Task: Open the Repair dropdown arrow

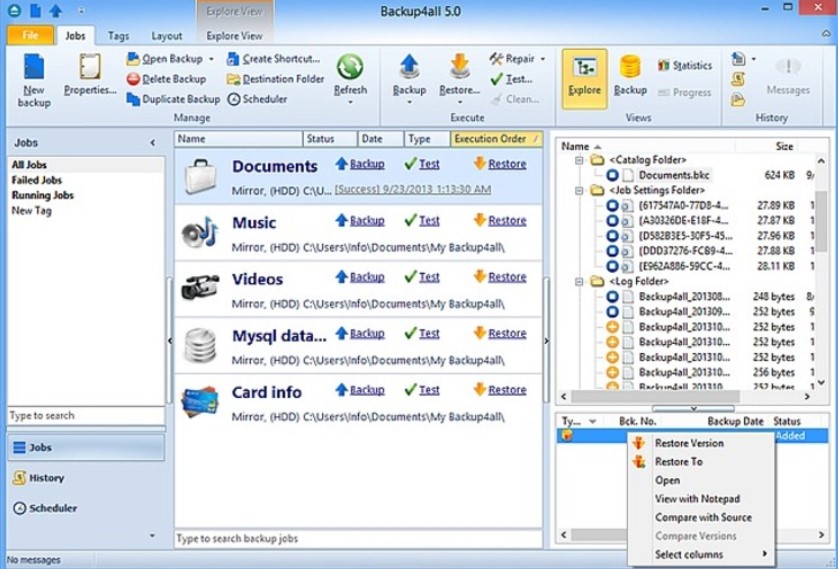Action: click(x=543, y=59)
